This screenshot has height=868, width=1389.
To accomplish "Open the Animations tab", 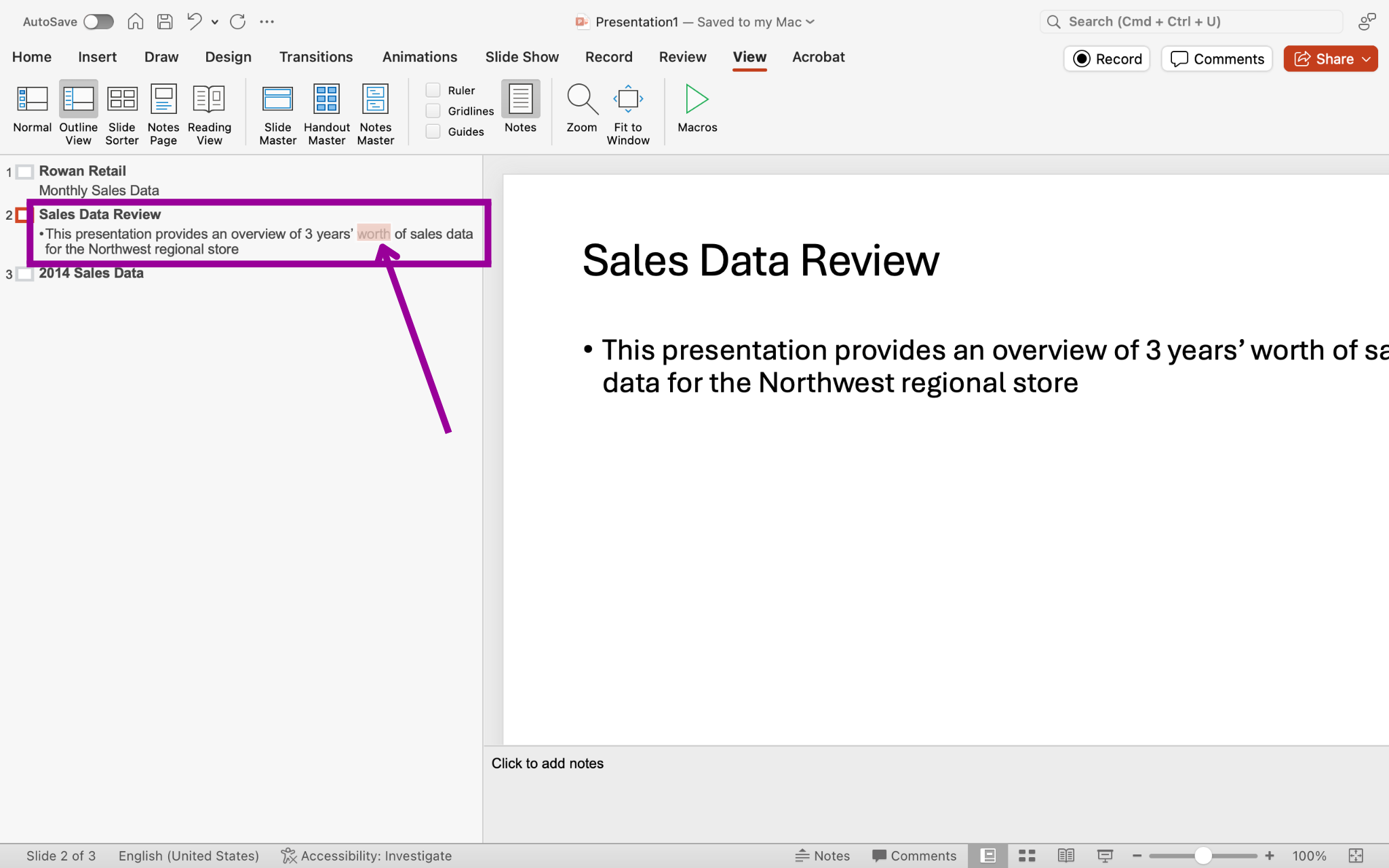I will (x=420, y=57).
